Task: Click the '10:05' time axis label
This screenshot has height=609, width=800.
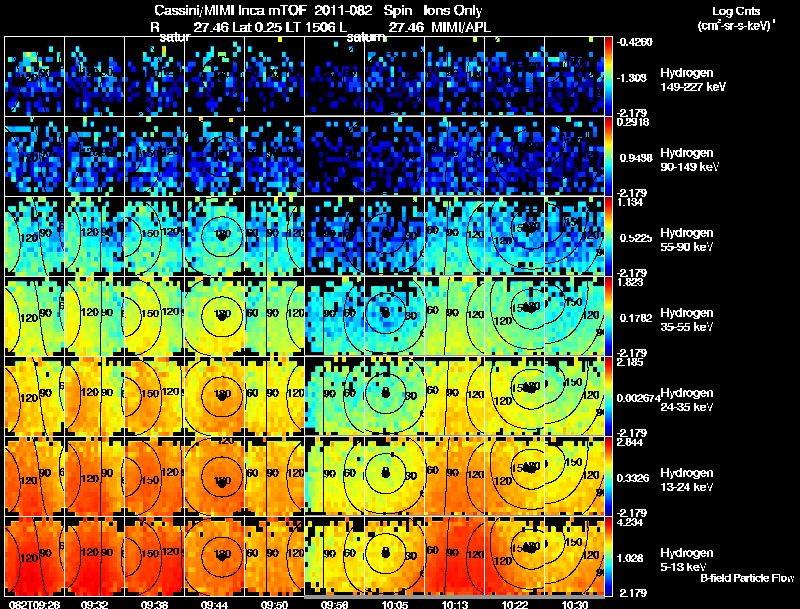Action: click(394, 604)
